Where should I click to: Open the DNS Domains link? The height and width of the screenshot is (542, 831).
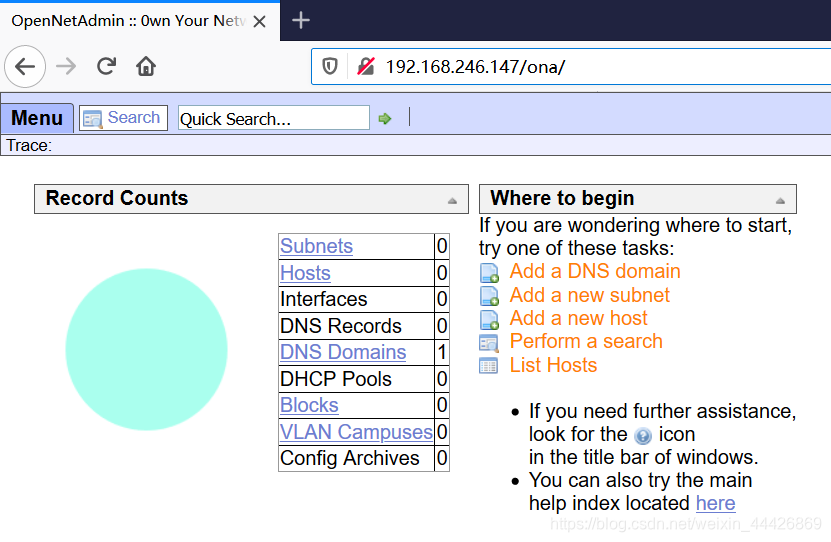click(343, 352)
